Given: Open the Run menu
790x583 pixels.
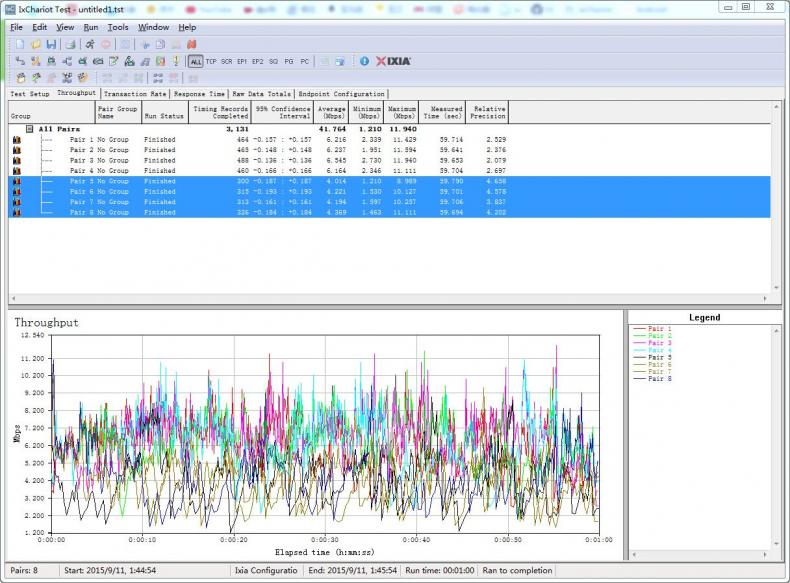Looking at the screenshot, I should pyautogui.click(x=91, y=27).
